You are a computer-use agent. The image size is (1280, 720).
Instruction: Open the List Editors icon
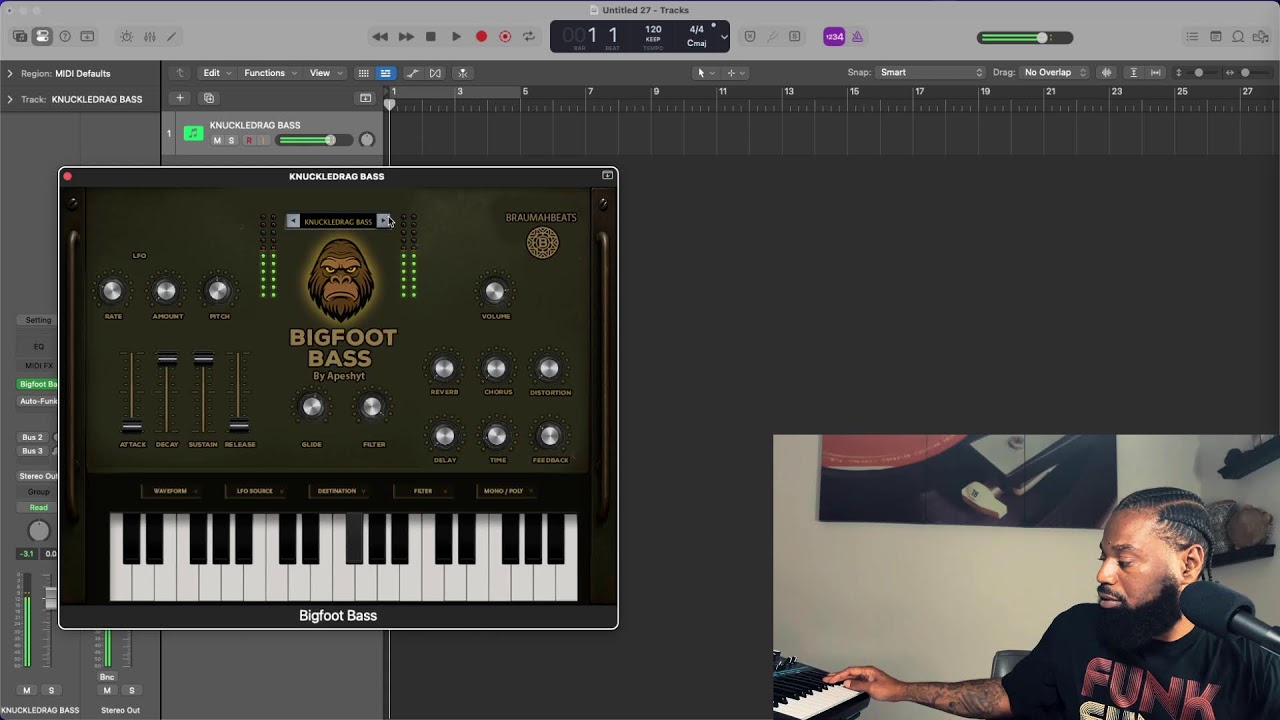click(1192, 36)
